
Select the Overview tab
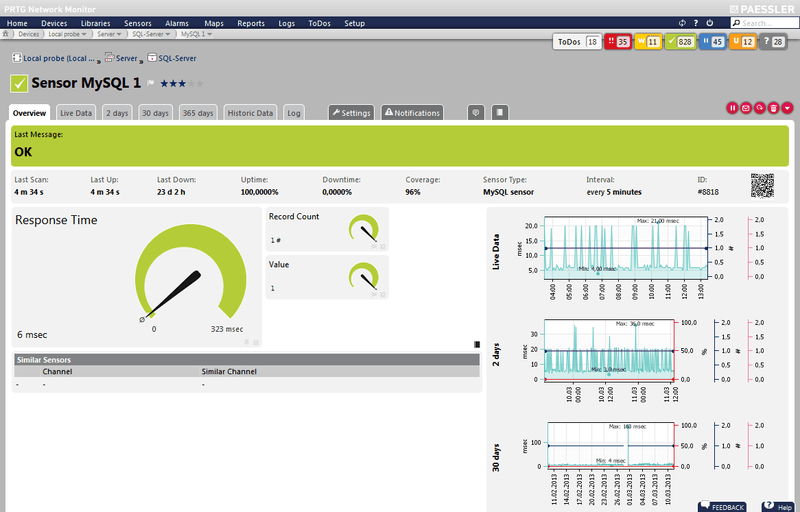click(30, 113)
